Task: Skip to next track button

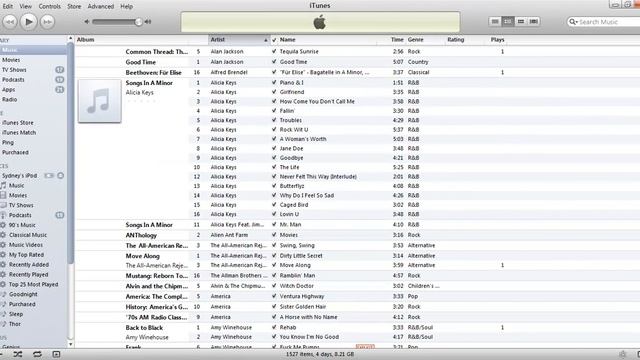Action: tap(47, 22)
